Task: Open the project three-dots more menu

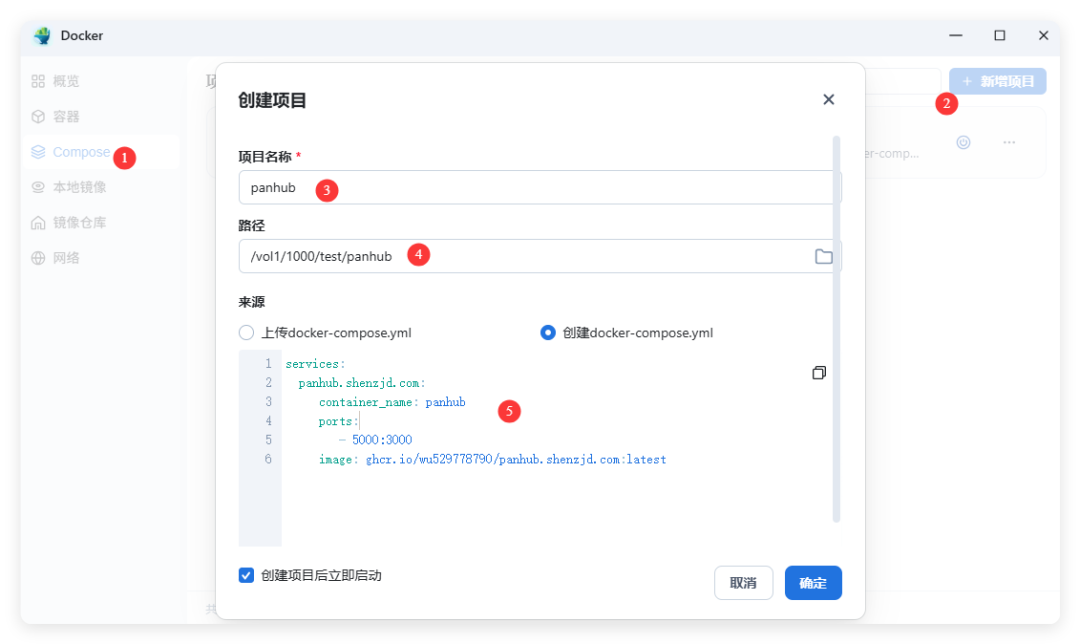Action: click(1009, 143)
